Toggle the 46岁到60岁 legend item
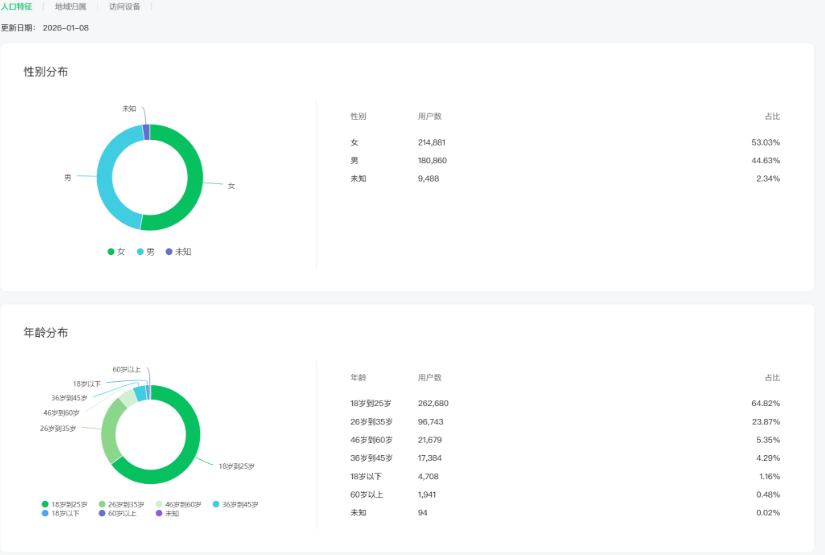Image resolution: width=825 pixels, height=555 pixels. pos(178,504)
